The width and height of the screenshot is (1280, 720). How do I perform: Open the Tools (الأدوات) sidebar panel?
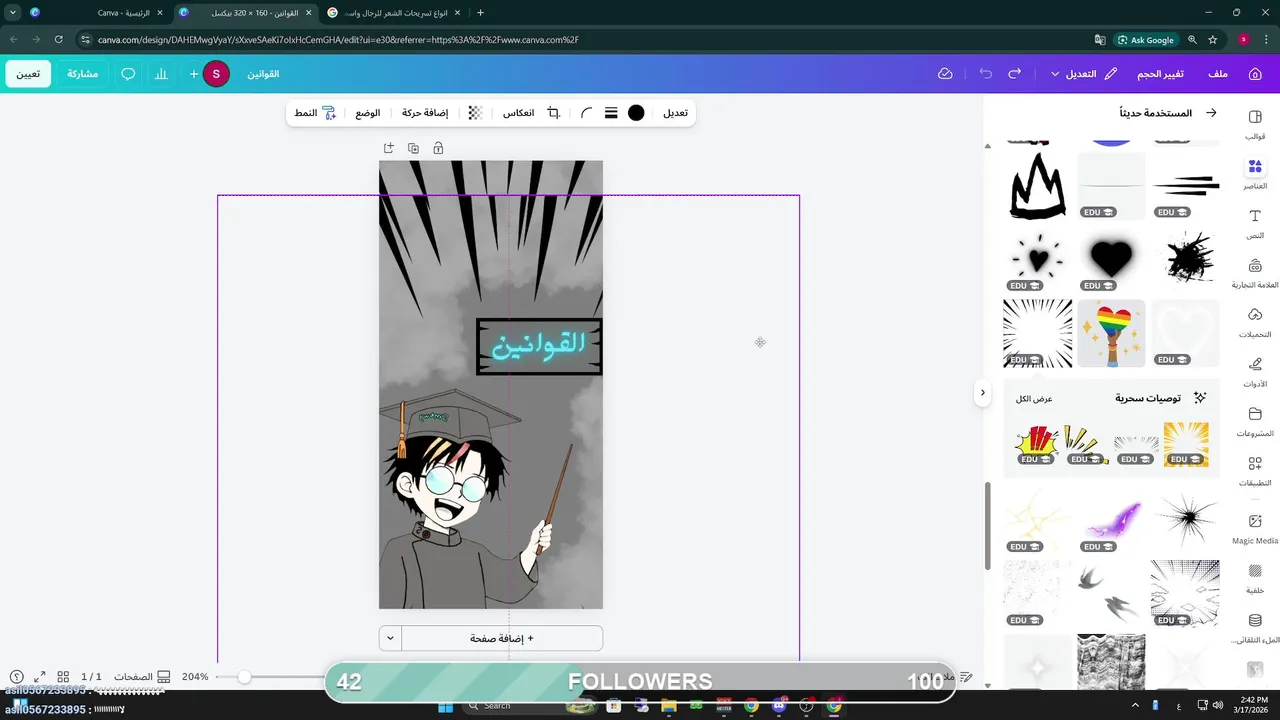(1255, 372)
